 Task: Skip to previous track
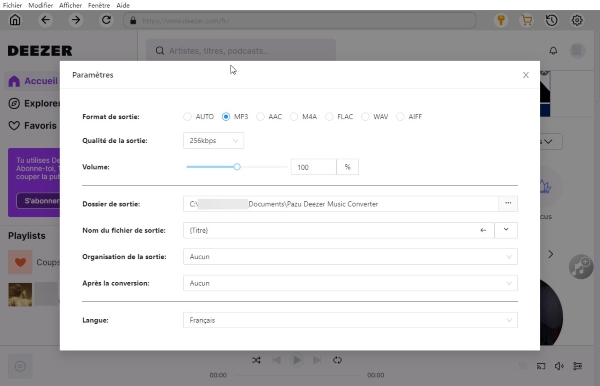pos(277,360)
